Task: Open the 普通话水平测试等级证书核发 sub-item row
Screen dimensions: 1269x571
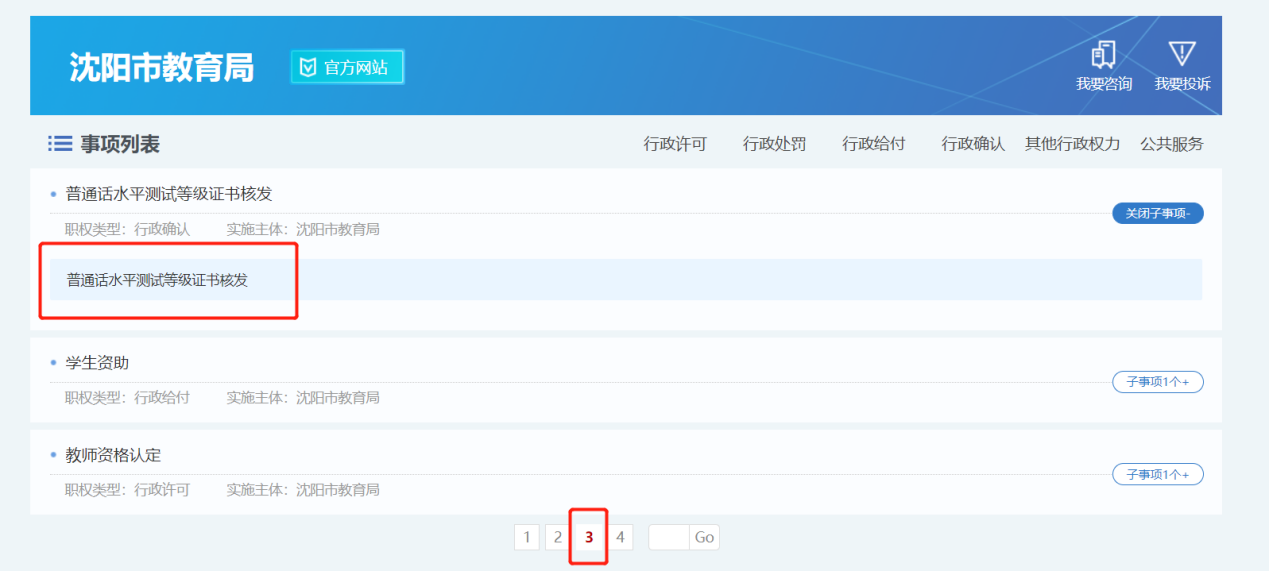Action: pyautogui.click(x=626, y=280)
